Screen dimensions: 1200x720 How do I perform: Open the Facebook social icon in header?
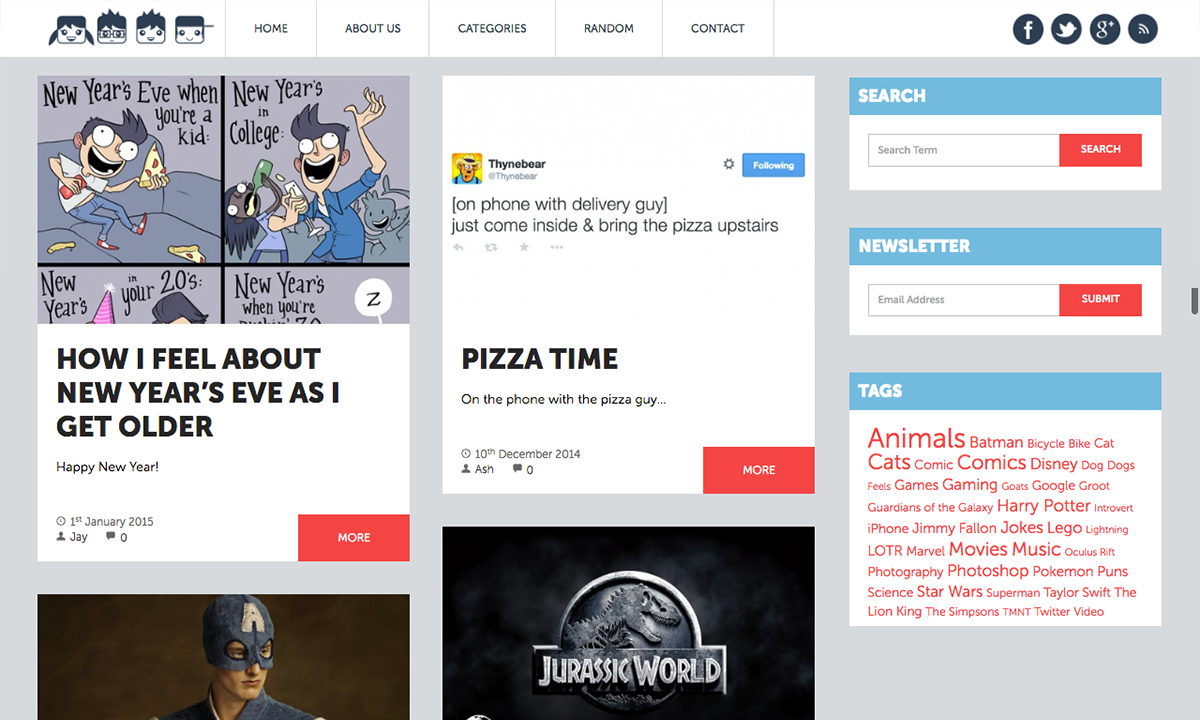click(x=1028, y=29)
